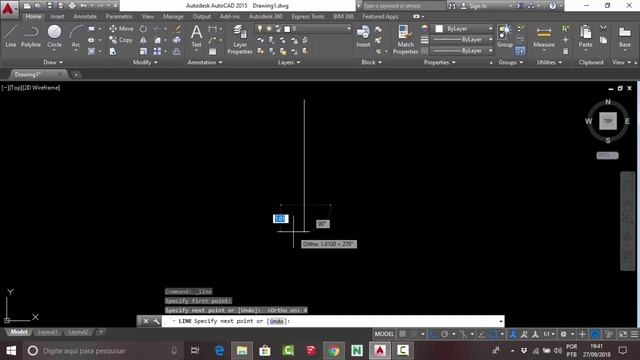Toggle annotation visibility icon in status bar
Image resolution: width=640 pixels, height=360 pixels.
click(513, 334)
